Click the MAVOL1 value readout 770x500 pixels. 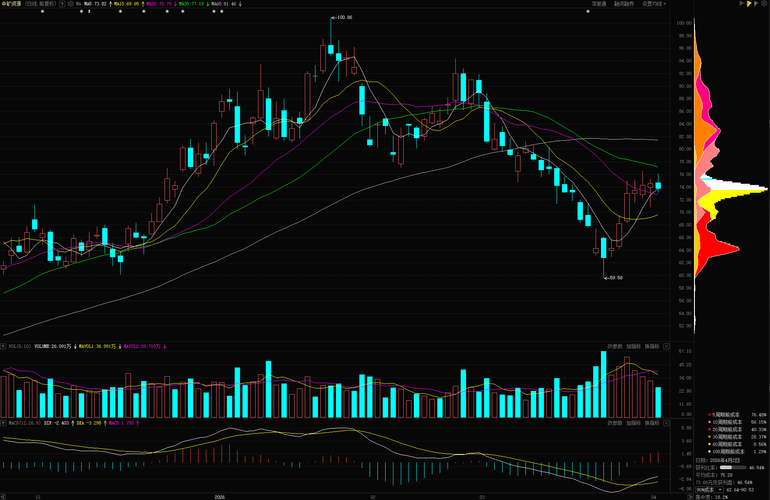click(98, 346)
